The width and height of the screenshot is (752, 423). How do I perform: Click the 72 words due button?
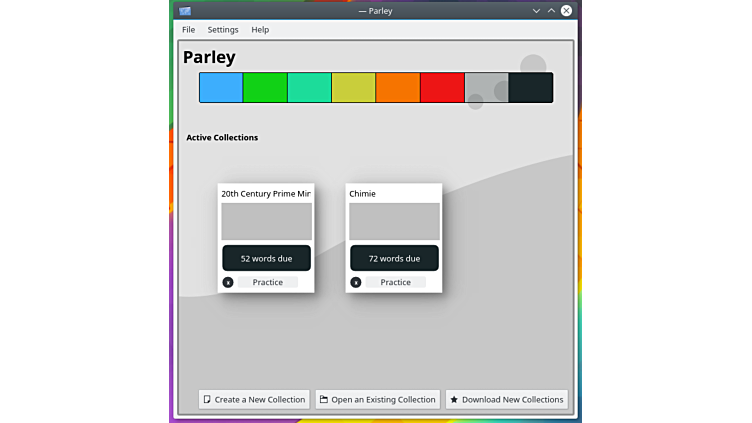[394, 258]
